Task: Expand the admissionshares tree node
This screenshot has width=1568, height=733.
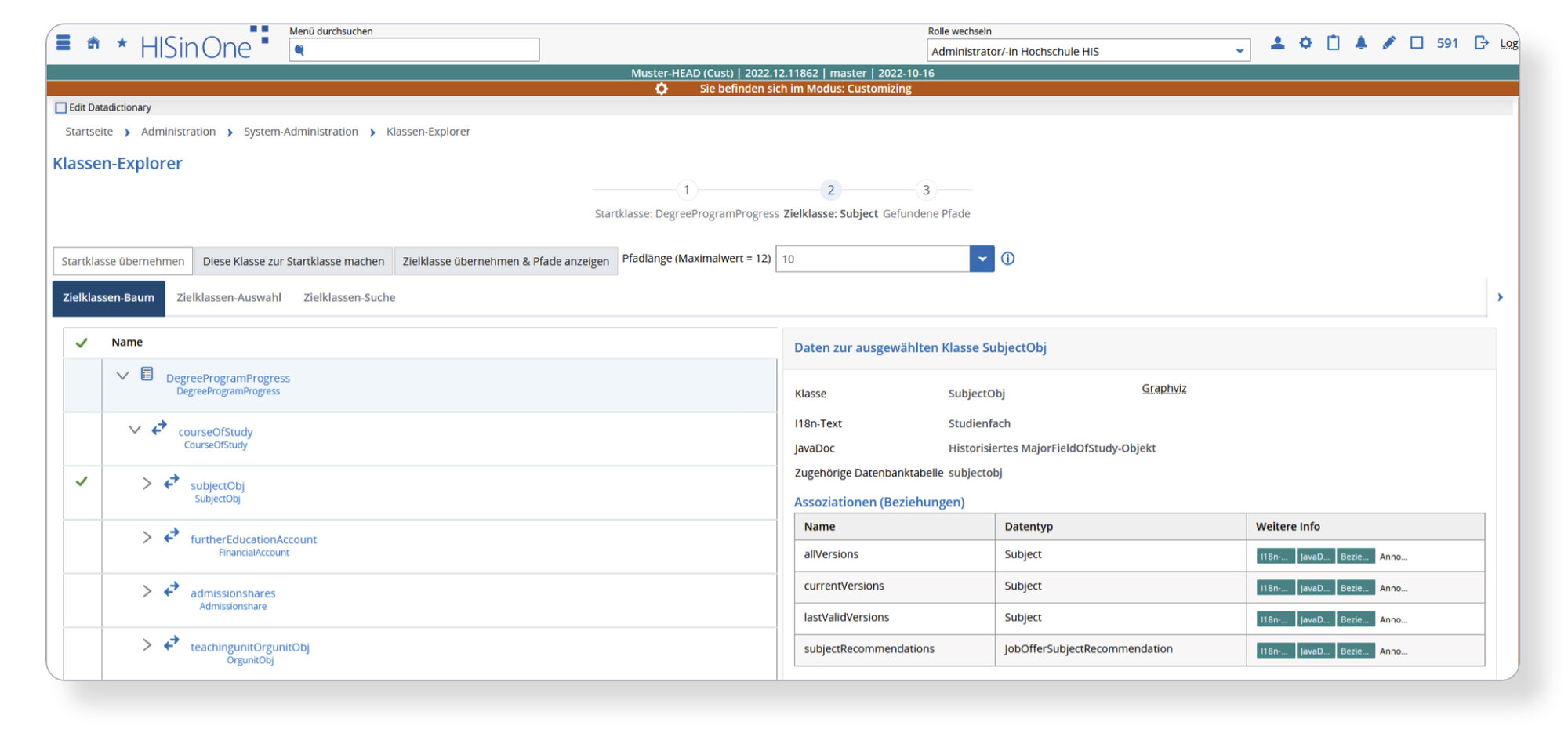Action: [x=147, y=591]
